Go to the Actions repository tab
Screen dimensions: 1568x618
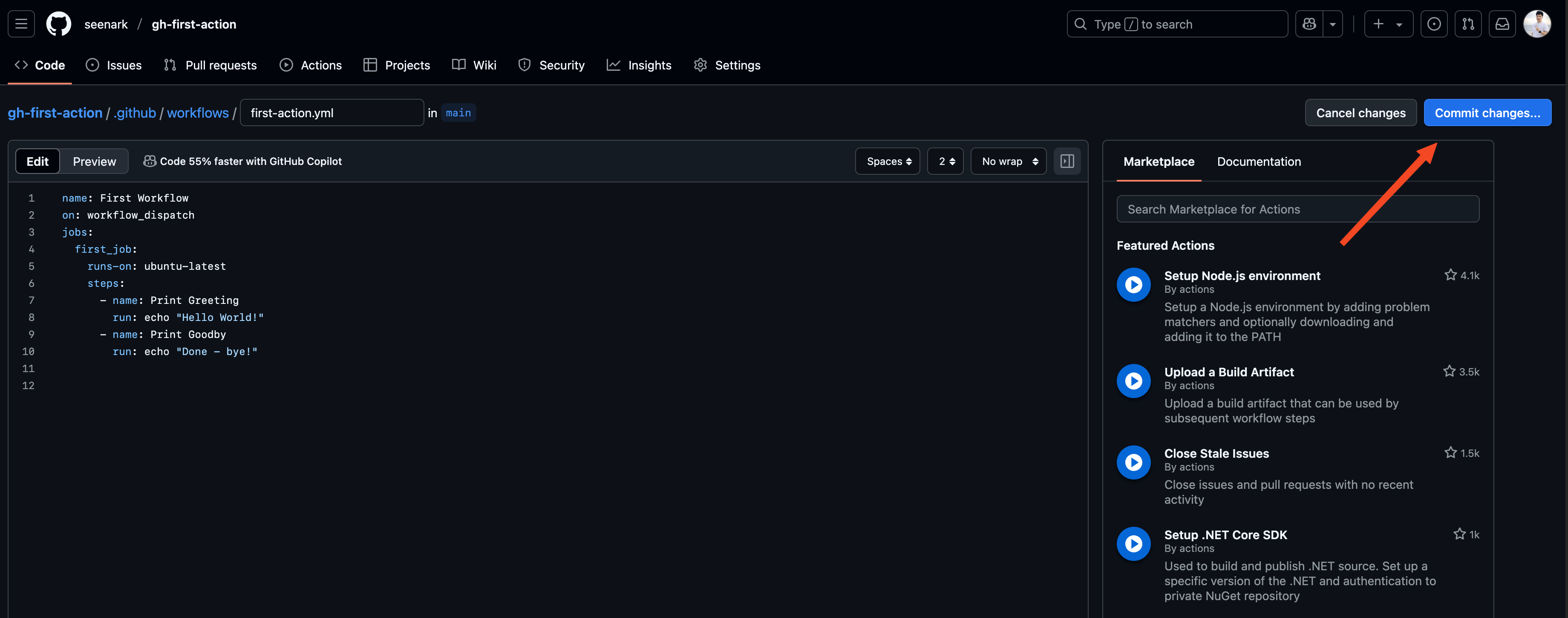click(311, 65)
